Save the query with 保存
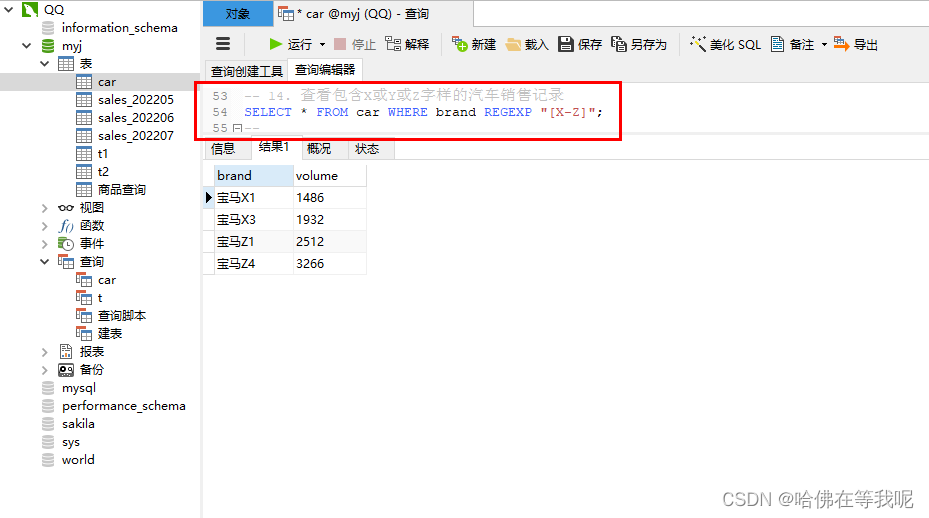This screenshot has width=929, height=518. tap(580, 44)
